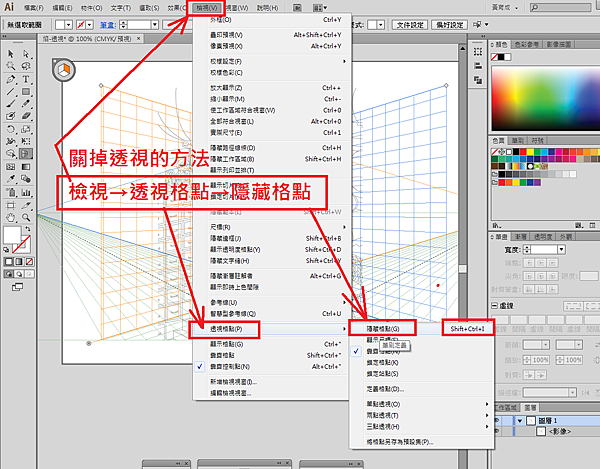Open 編輯(E) menu

coord(62,8)
